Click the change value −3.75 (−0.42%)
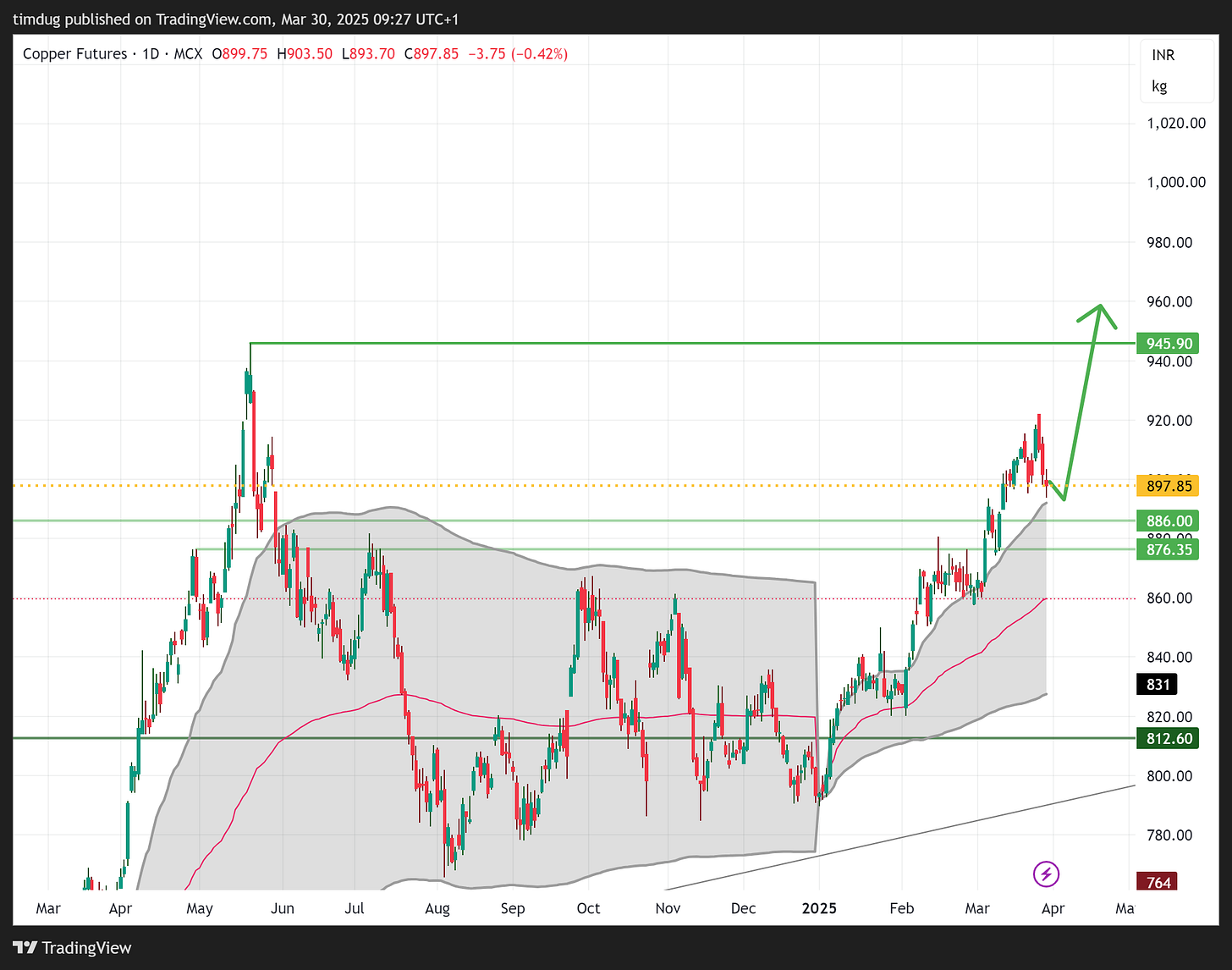Image resolution: width=1232 pixels, height=970 pixels. [x=516, y=54]
